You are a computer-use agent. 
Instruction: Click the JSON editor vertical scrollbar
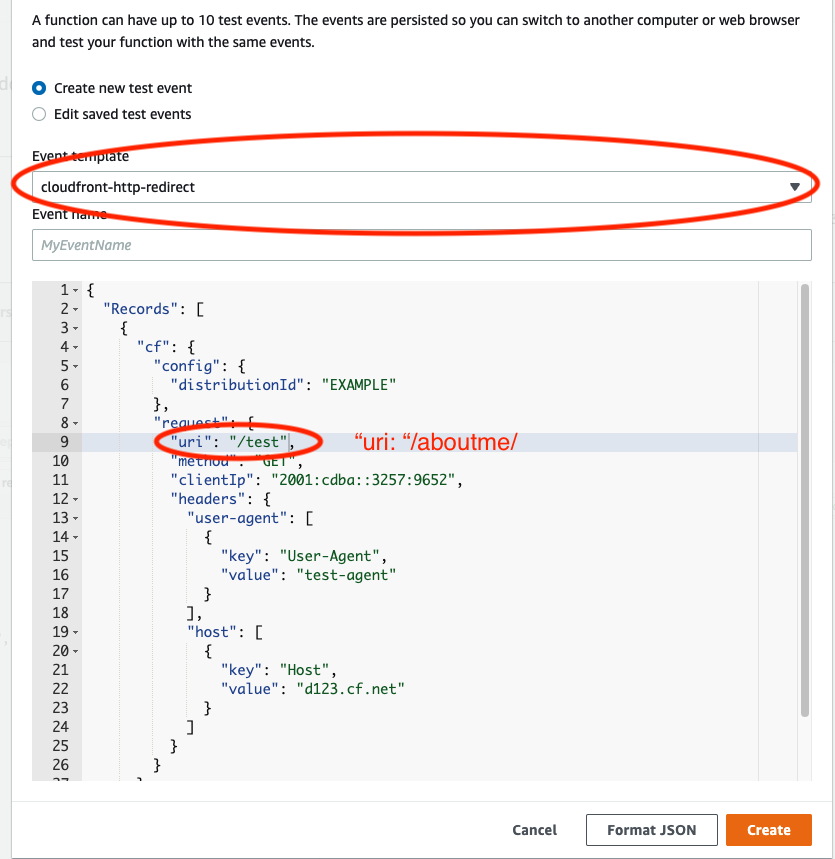805,500
